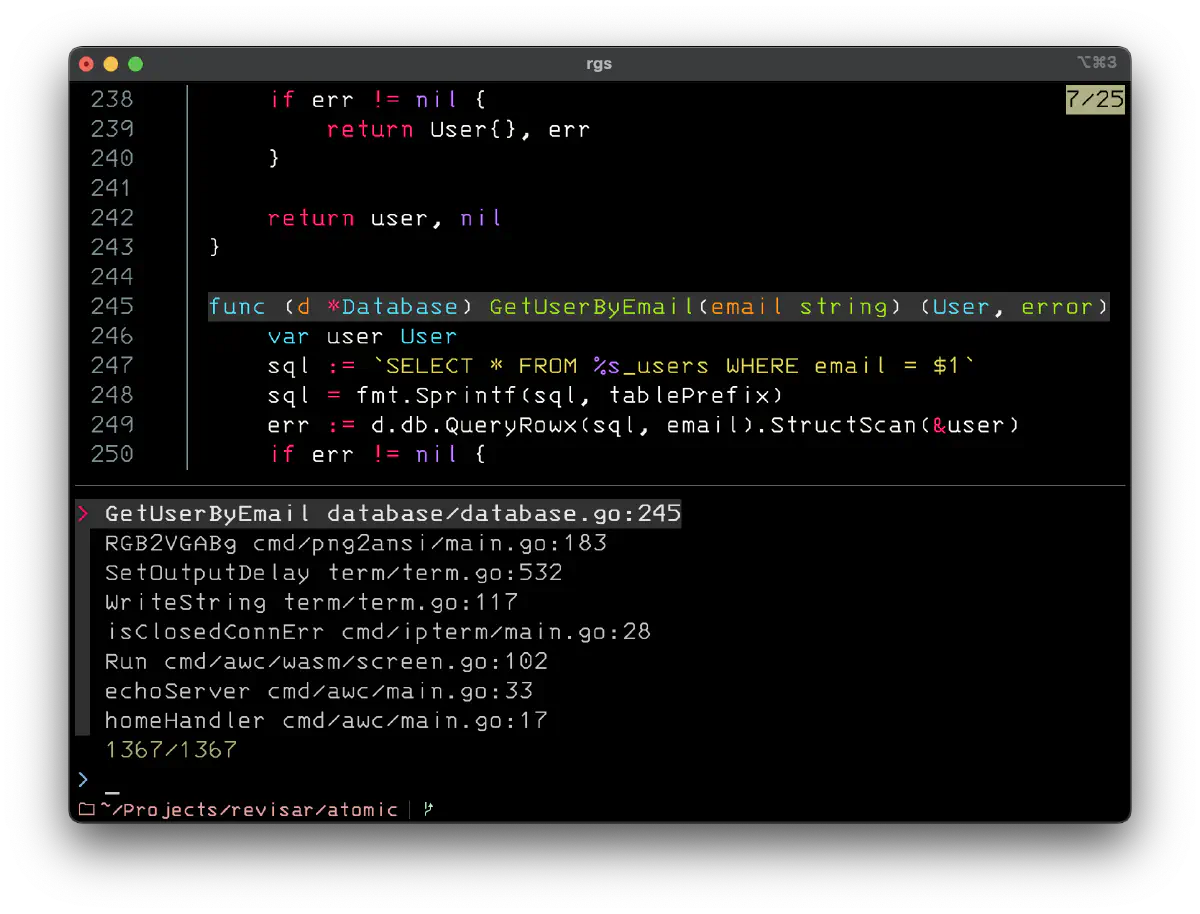Viewport: 1200px width, 914px height.
Task: Focus the search query input cursor
Action: point(112,780)
